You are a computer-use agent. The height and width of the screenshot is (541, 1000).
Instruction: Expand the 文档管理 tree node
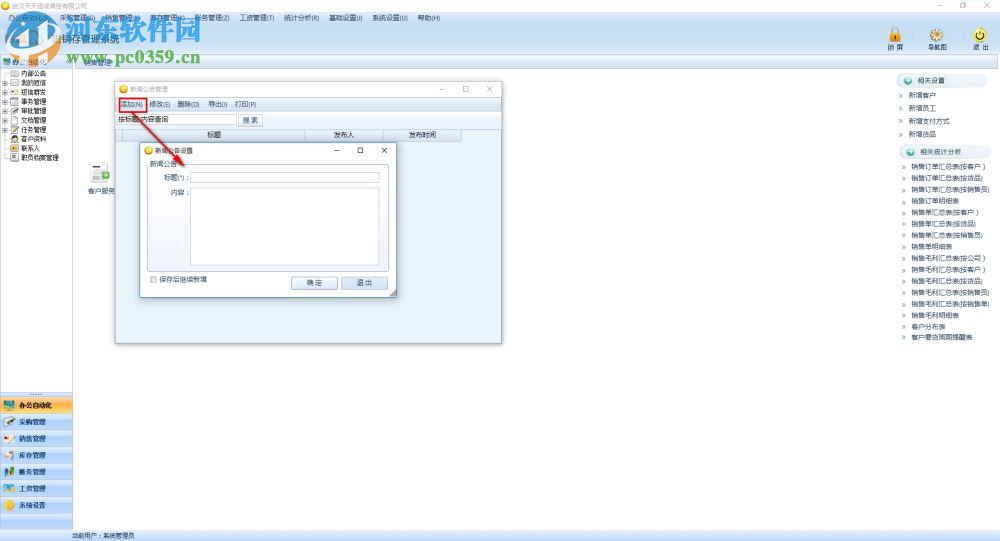click(4, 121)
